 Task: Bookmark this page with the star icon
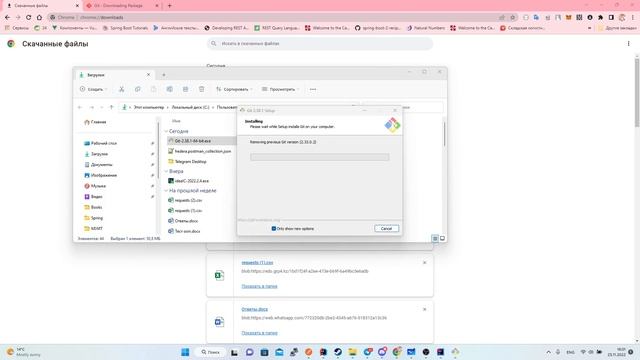point(513,18)
